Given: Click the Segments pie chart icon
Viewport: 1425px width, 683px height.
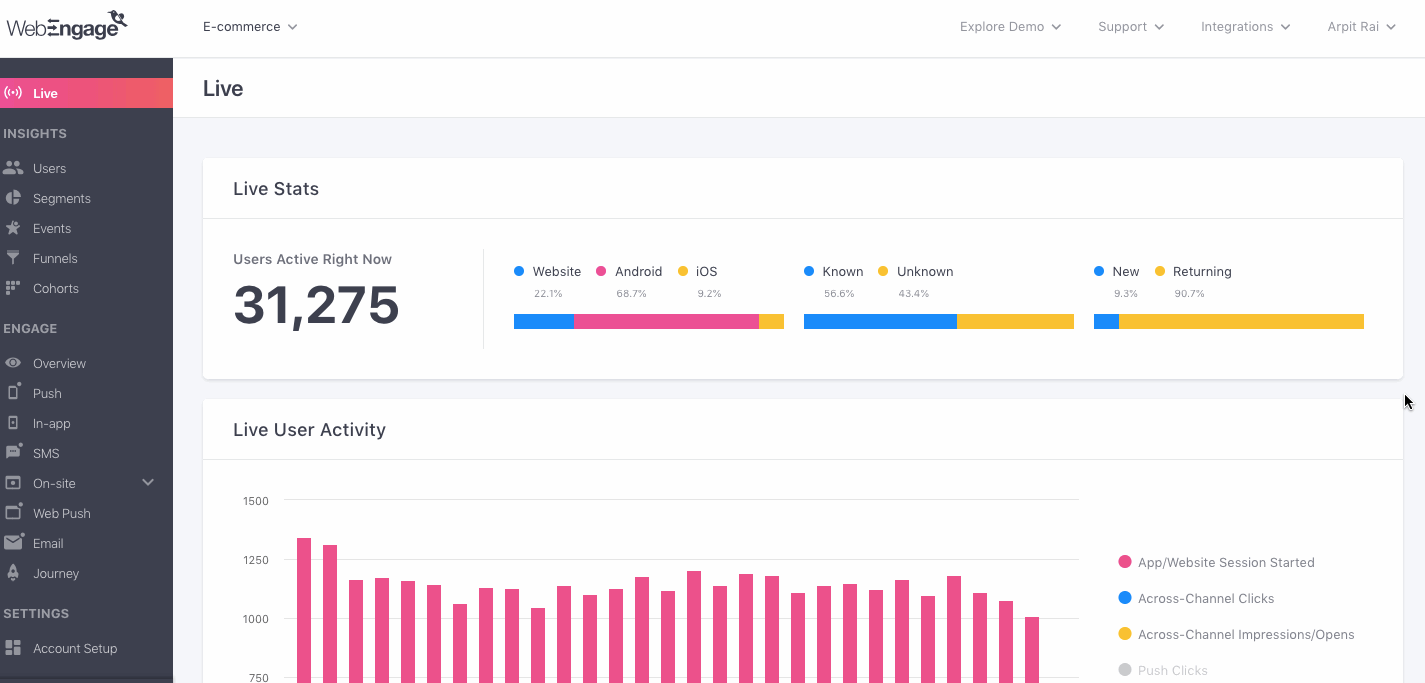Looking at the screenshot, I should click(13, 198).
